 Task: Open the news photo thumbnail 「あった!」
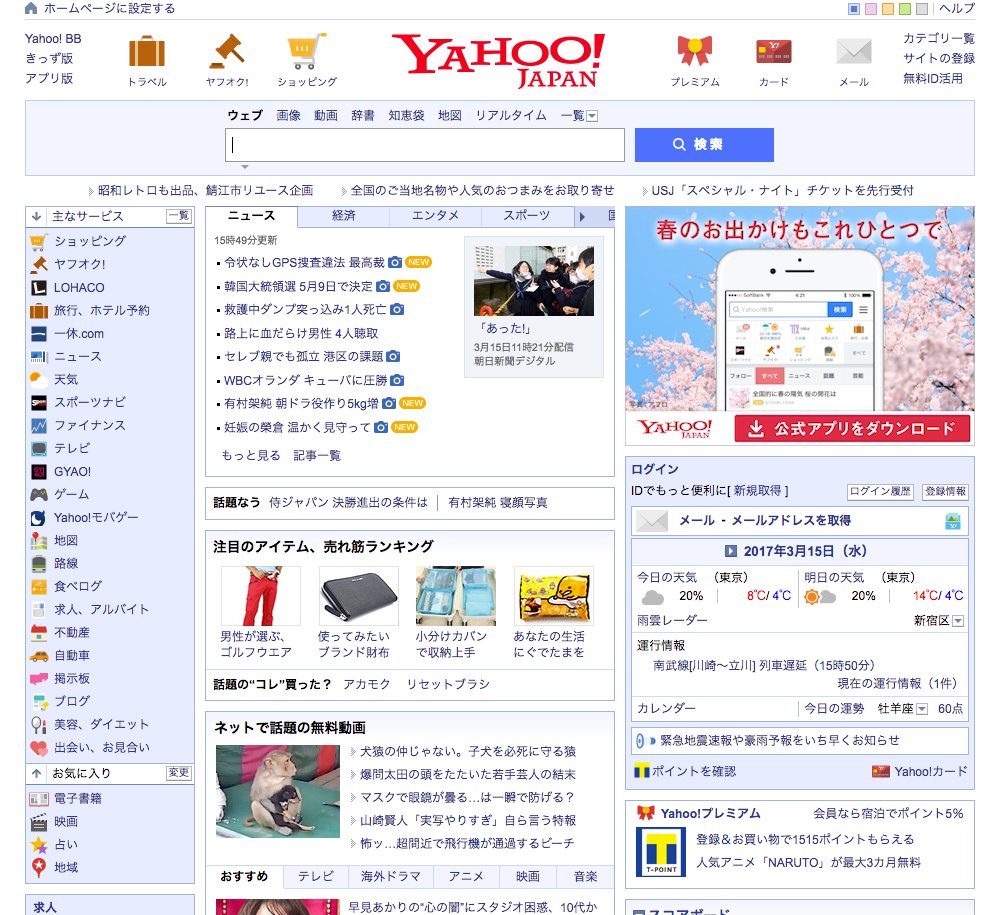(534, 281)
